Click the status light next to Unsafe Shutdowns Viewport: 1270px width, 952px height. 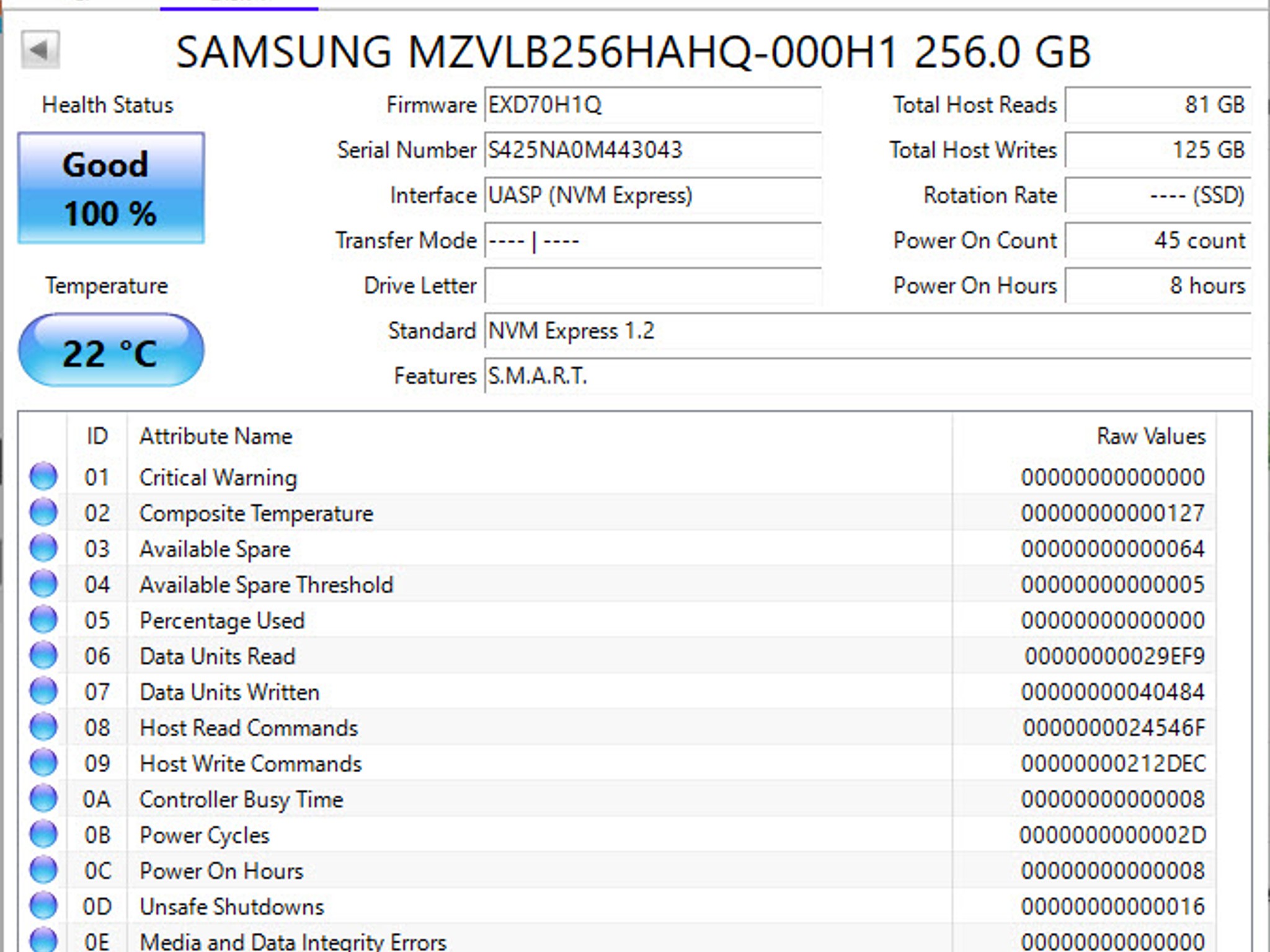(x=42, y=906)
